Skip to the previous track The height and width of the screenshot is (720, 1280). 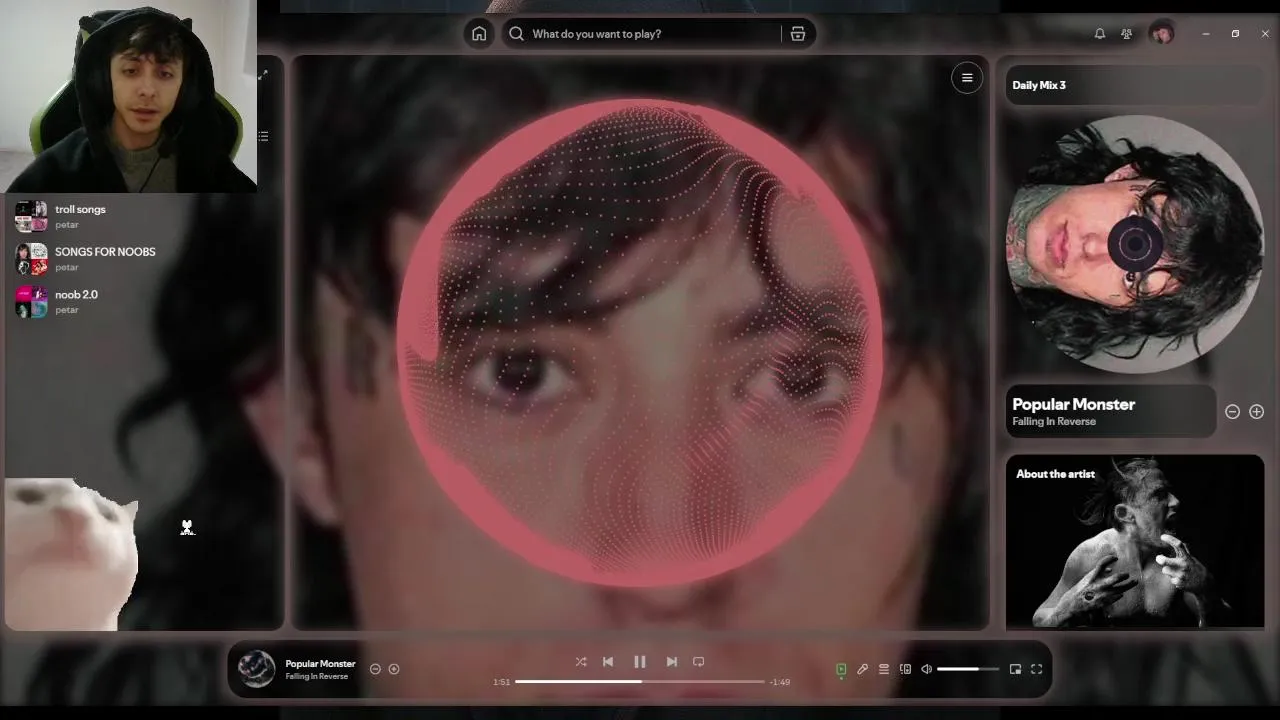tap(608, 662)
